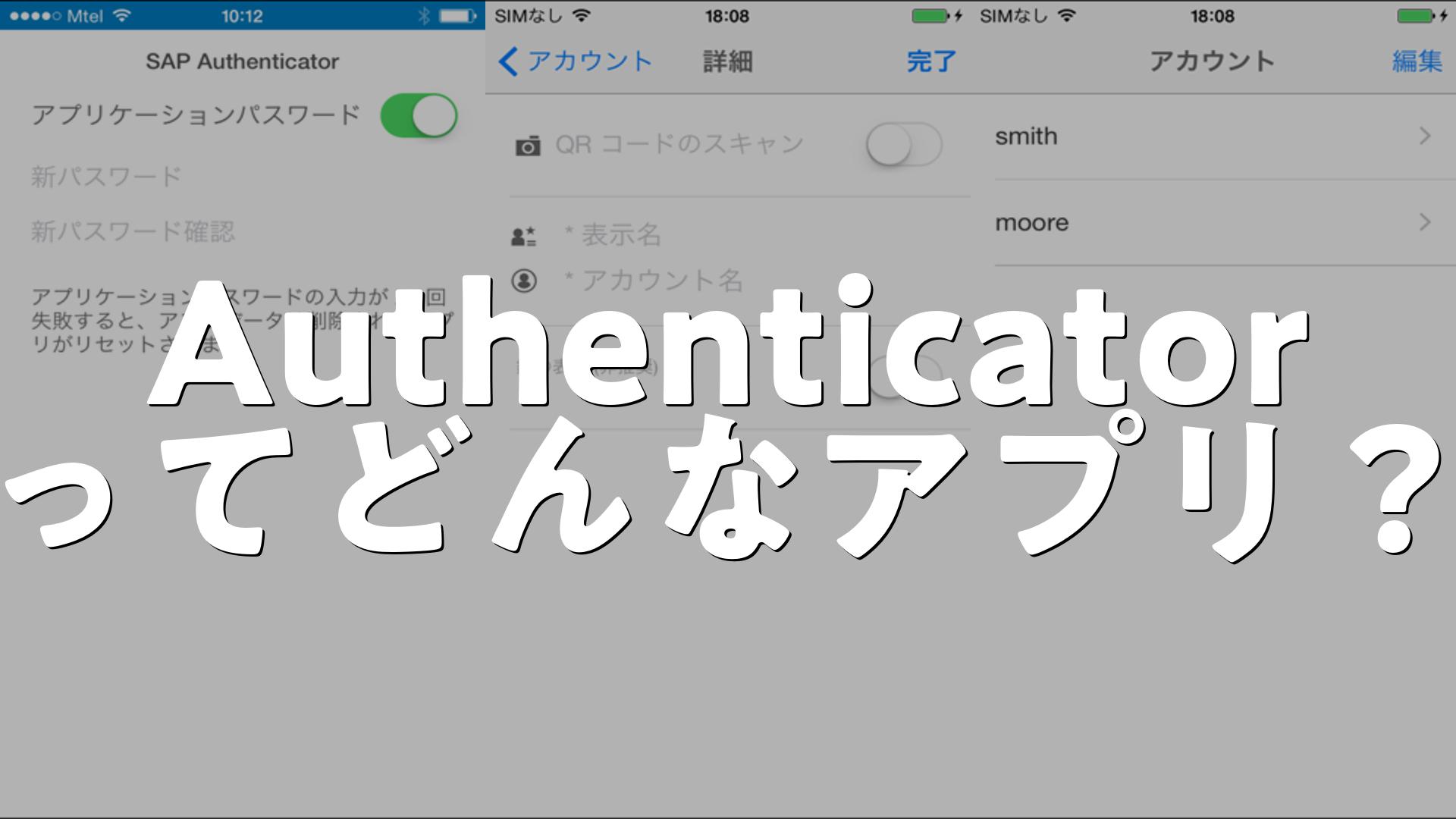Image resolution: width=1456 pixels, height=819 pixels.
Task: Enable the QR コードのスキャン switch
Action: click(x=904, y=144)
